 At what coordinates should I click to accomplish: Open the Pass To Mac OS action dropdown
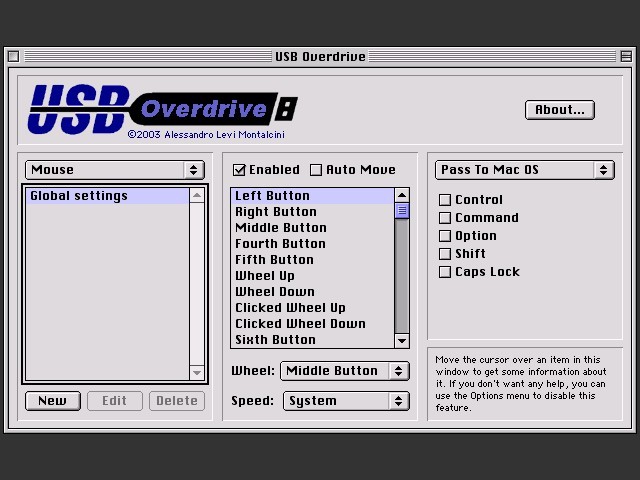(524, 170)
